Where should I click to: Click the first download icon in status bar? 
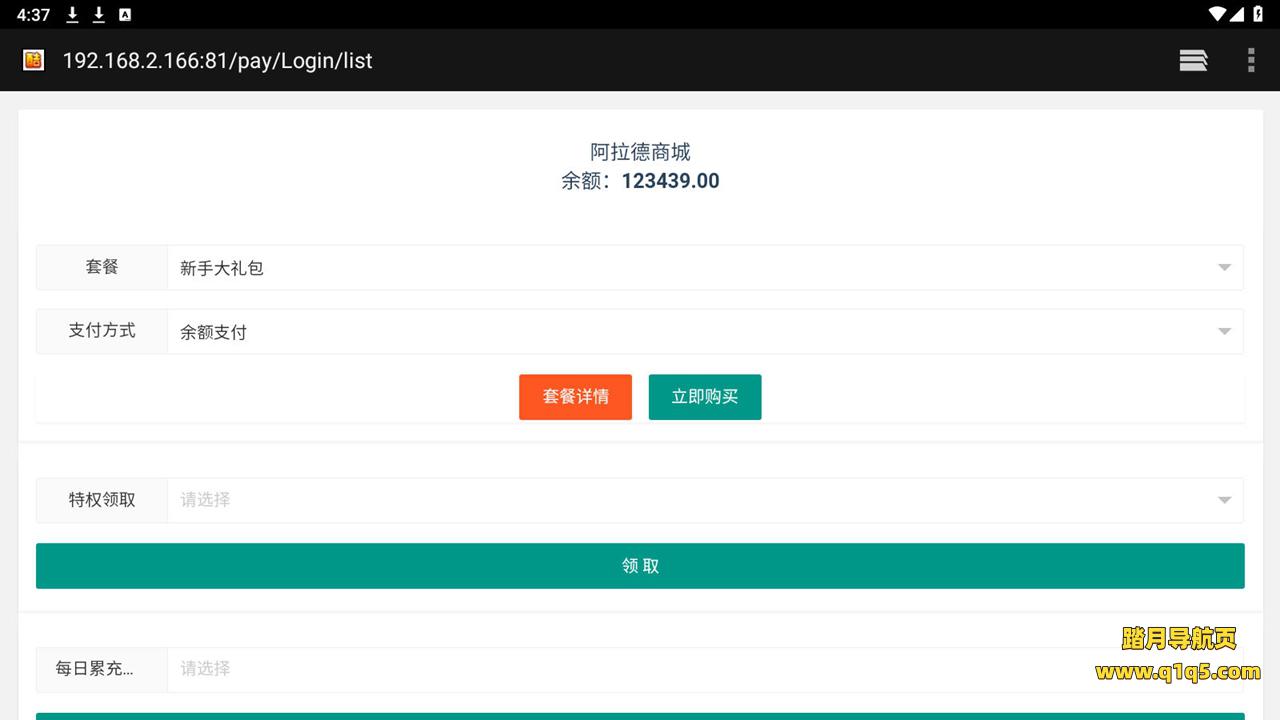pos(72,15)
